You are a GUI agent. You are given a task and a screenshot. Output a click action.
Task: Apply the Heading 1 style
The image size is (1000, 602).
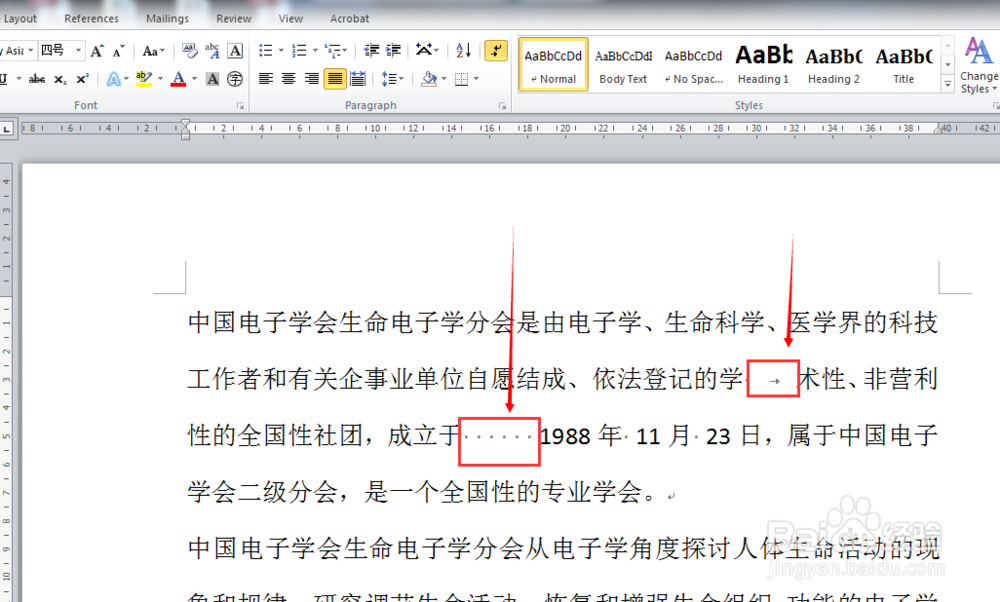(x=763, y=64)
